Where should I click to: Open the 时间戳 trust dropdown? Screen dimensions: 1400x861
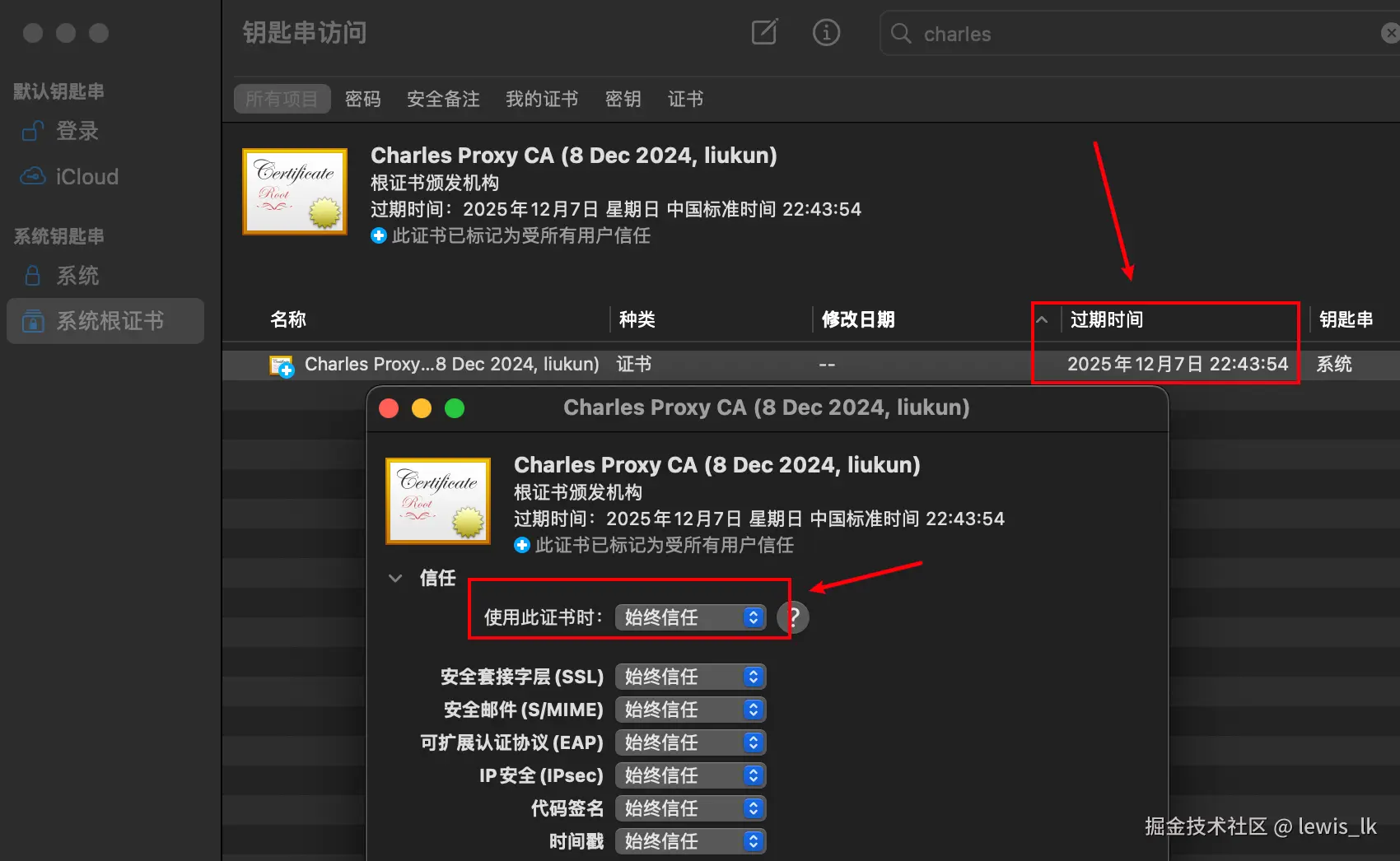point(691,841)
